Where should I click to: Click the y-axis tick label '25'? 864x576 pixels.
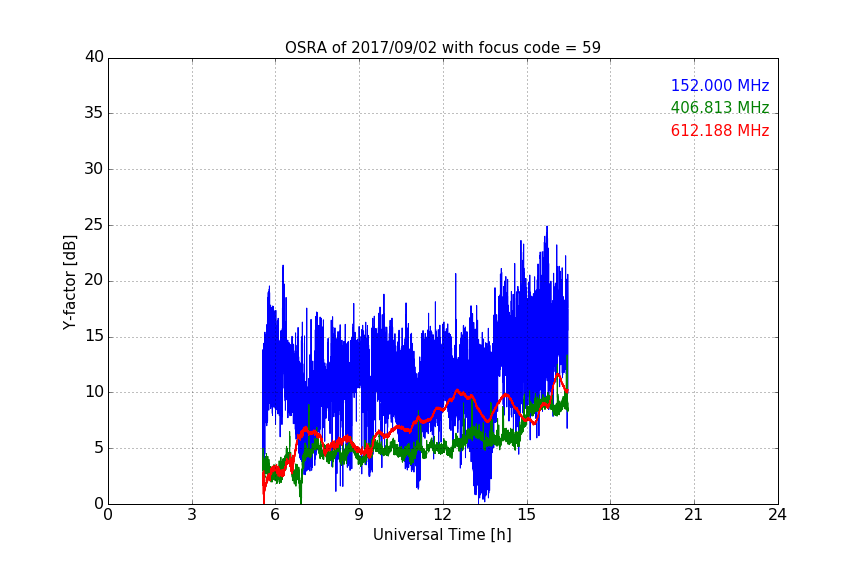(x=94, y=224)
